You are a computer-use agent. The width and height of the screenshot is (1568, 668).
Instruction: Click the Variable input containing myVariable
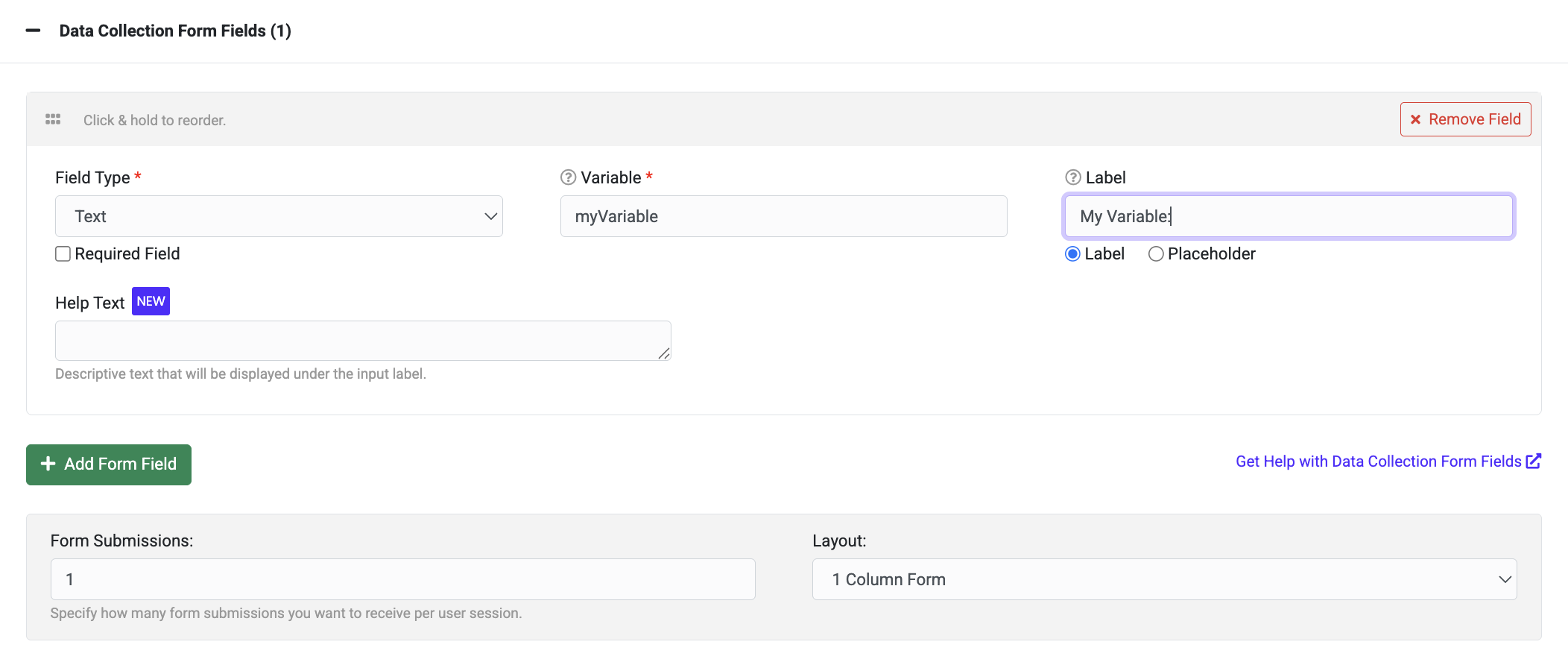783,216
